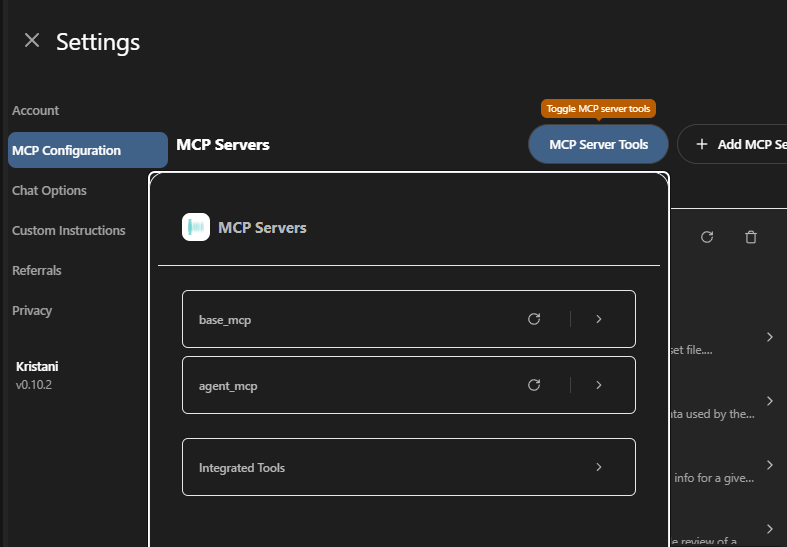787x547 pixels.
Task: Click the MCP Servers logo icon in the popup
Action: click(196, 227)
